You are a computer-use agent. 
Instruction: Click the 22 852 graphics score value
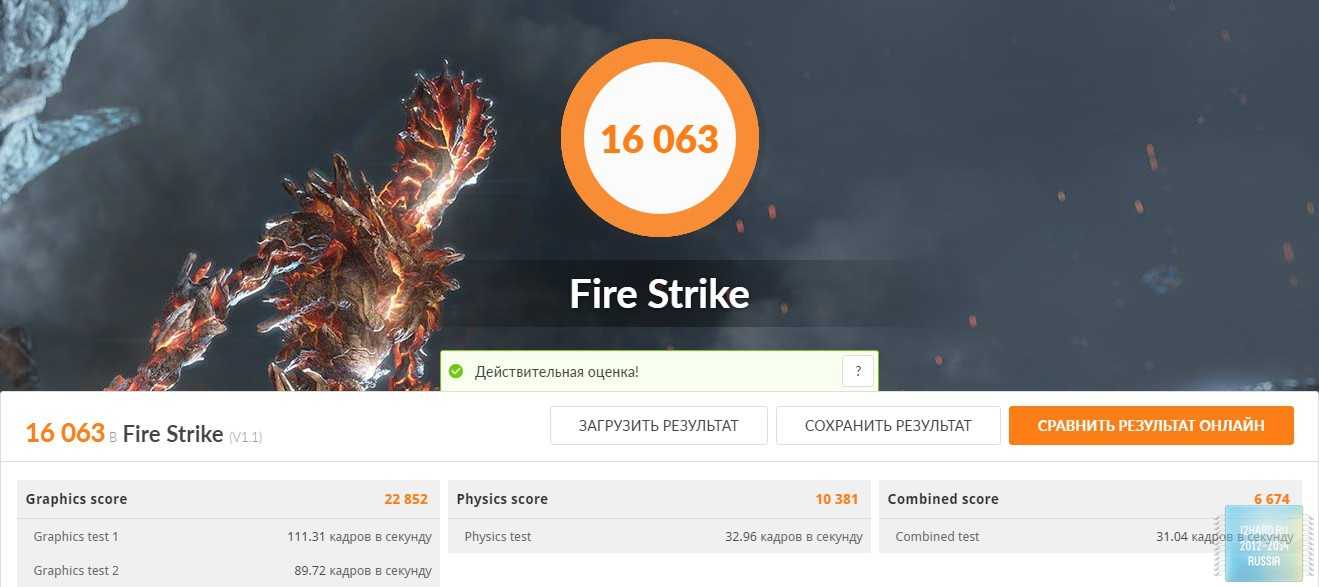point(406,499)
